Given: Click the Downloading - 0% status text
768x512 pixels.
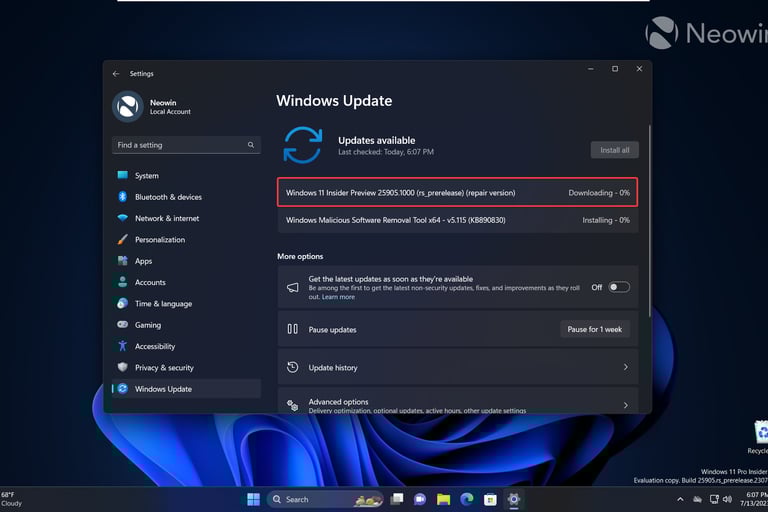Looking at the screenshot, I should (599, 193).
